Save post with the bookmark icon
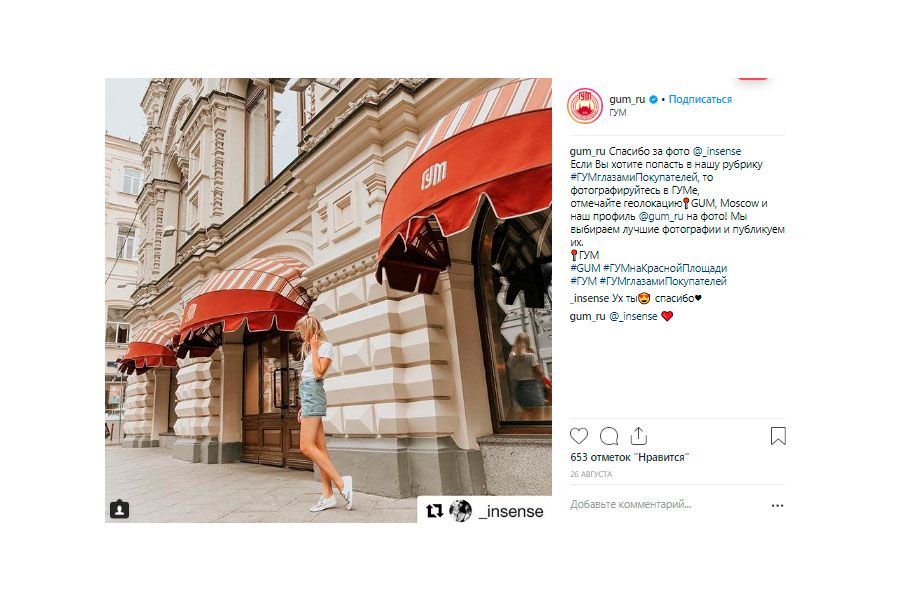900x600 pixels. pos(778,436)
